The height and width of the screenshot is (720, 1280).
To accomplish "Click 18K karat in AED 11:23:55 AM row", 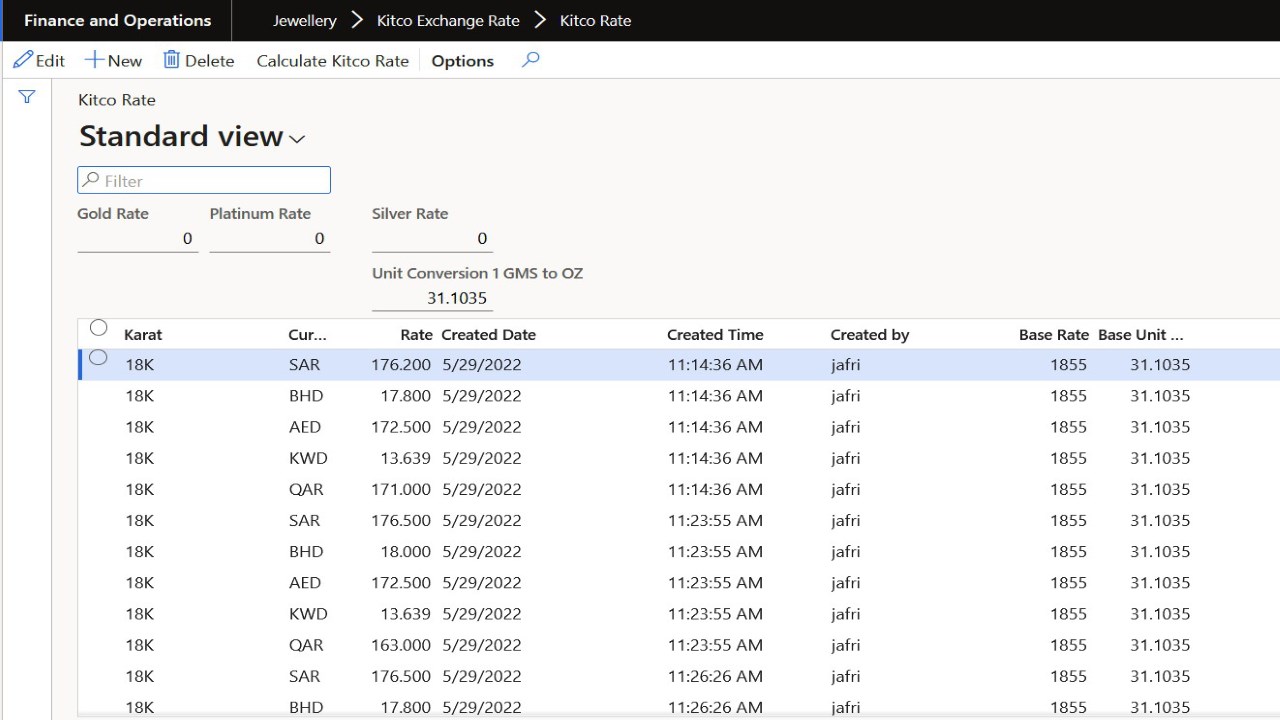I will coord(140,582).
